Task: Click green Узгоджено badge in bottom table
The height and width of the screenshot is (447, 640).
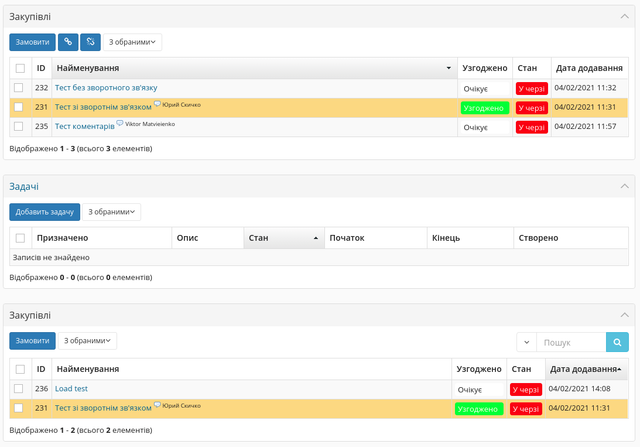Action: [479, 409]
